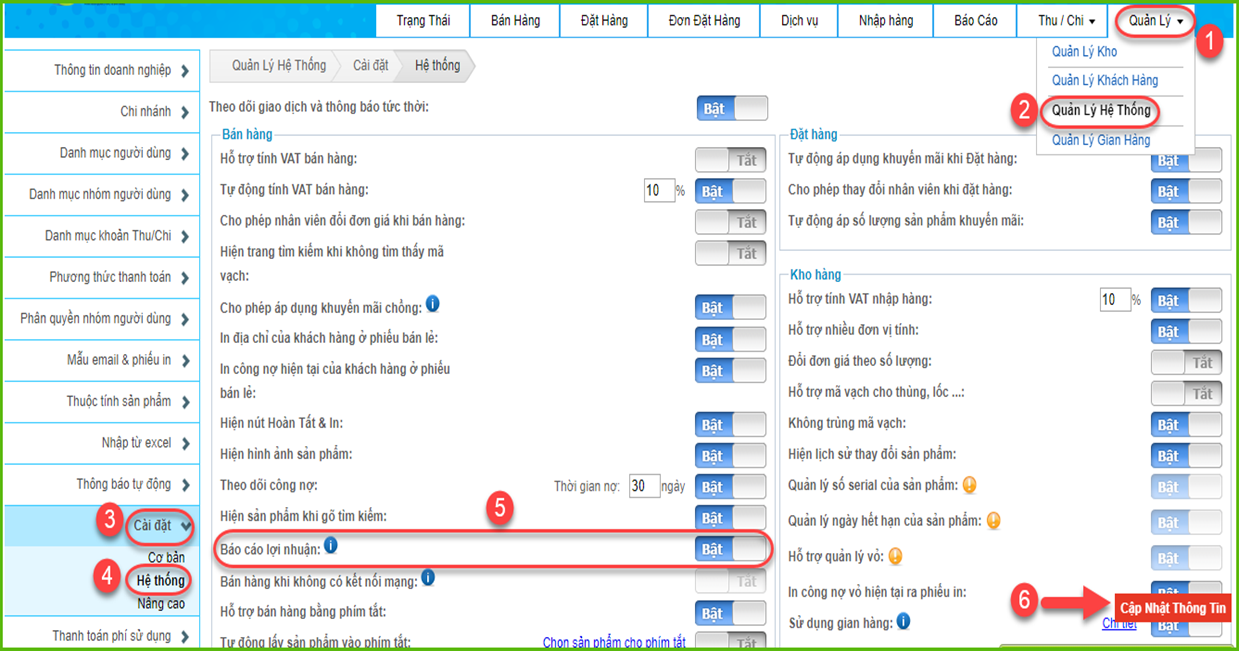The height and width of the screenshot is (651, 1239).
Task: Open the Thu / Chi dropdown menu
Action: 1066,21
